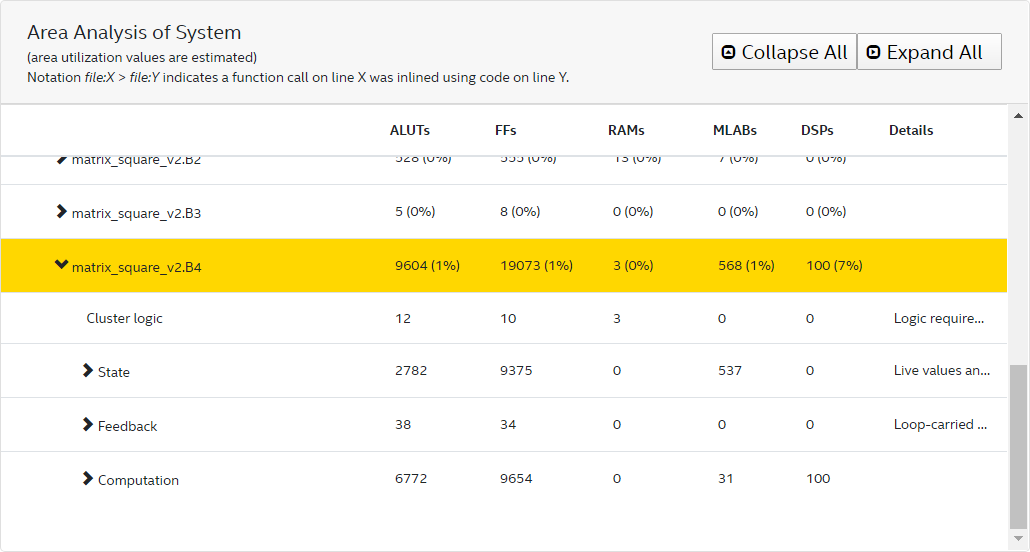The image size is (1030, 552).
Task: Click the vertical scrollbar thumb
Action: [x=1018, y=445]
